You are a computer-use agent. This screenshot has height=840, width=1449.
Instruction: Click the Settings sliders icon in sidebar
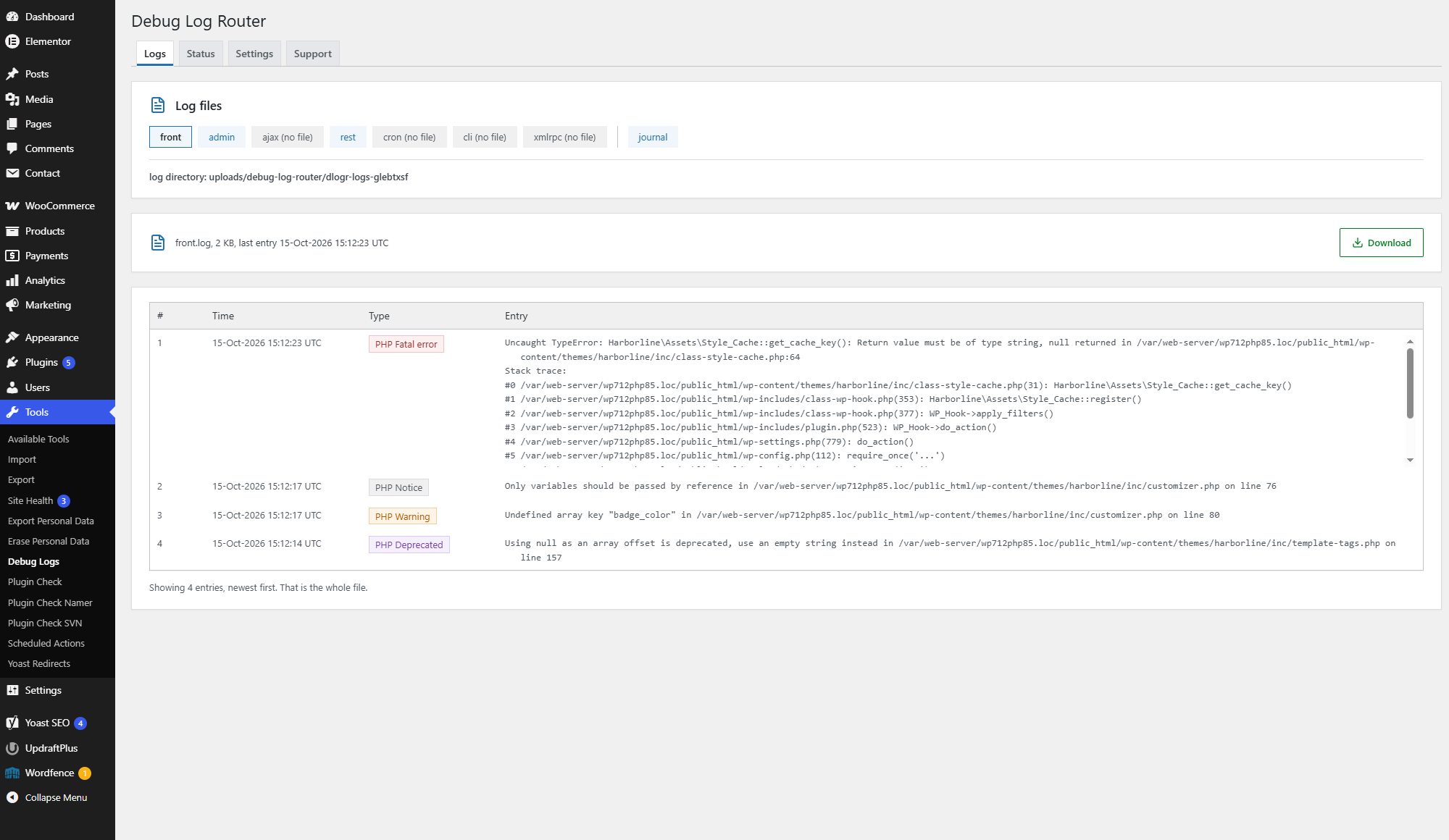click(x=12, y=690)
